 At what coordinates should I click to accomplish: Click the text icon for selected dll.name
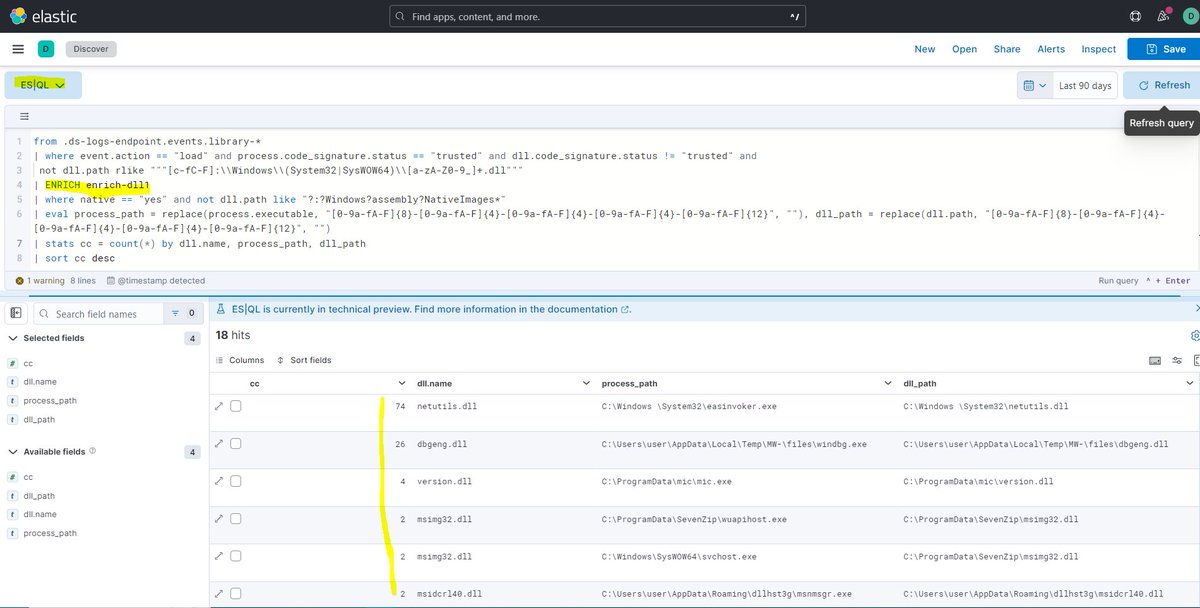tap(11, 382)
